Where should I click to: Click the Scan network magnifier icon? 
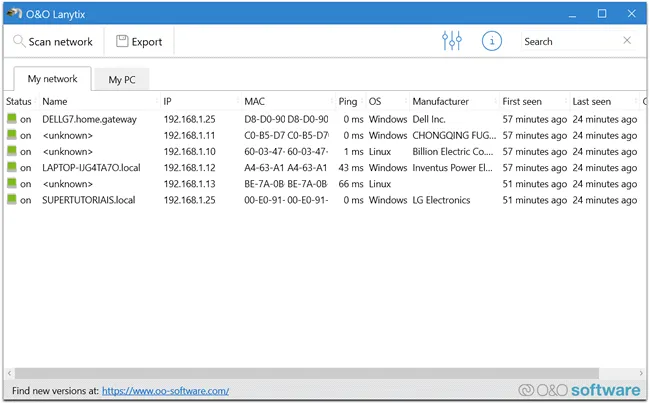19,42
